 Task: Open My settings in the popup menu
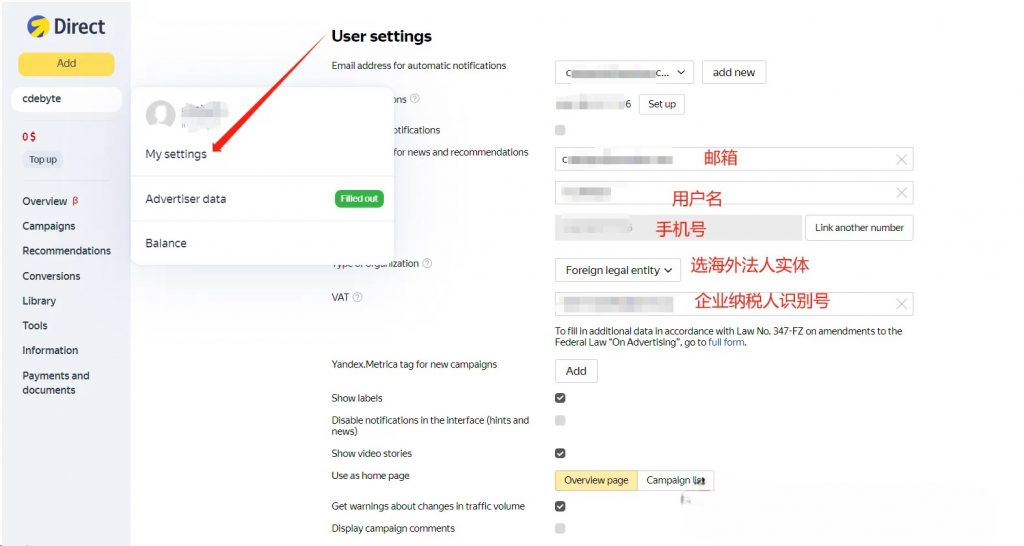176,154
